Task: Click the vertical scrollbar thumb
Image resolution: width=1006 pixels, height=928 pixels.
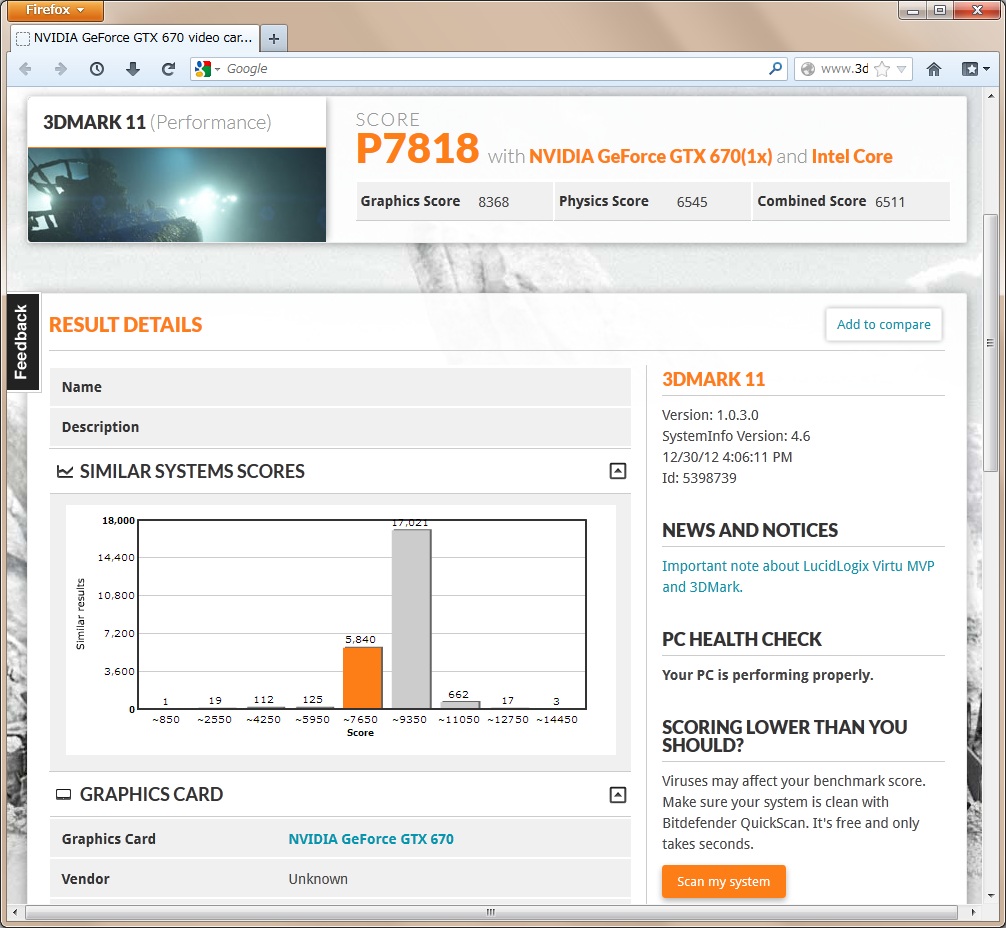Action: 991,343
